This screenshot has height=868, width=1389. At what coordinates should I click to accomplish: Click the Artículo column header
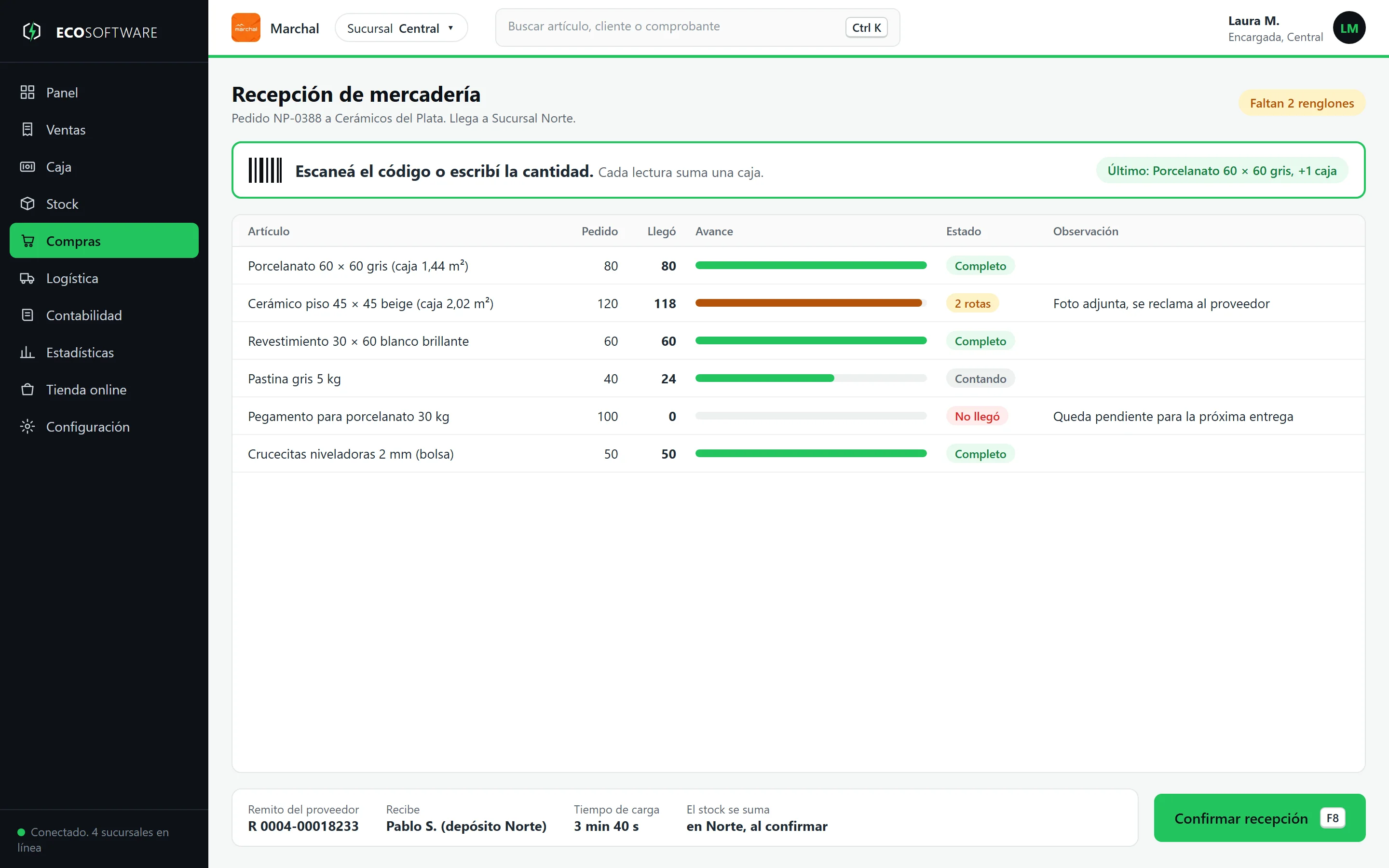(x=269, y=231)
